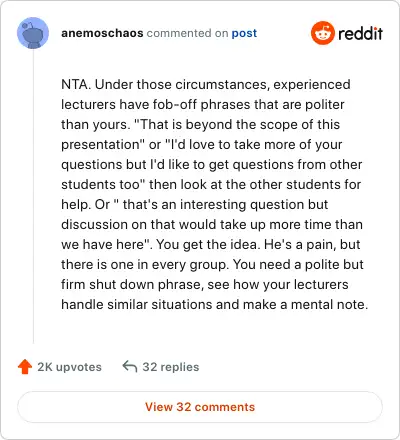The height and width of the screenshot is (440, 400).
Task: Click the "commented on" gray text
Action: click(x=187, y=33)
